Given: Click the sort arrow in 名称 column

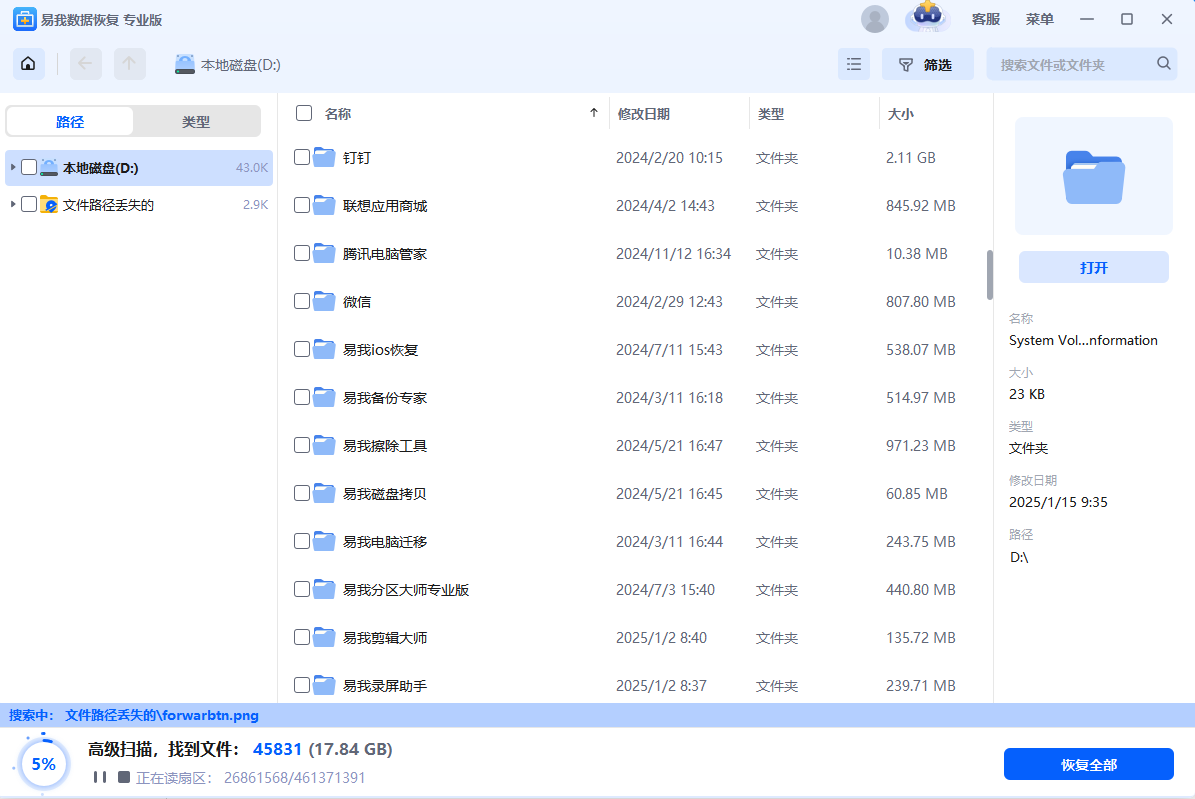Looking at the screenshot, I should (594, 113).
